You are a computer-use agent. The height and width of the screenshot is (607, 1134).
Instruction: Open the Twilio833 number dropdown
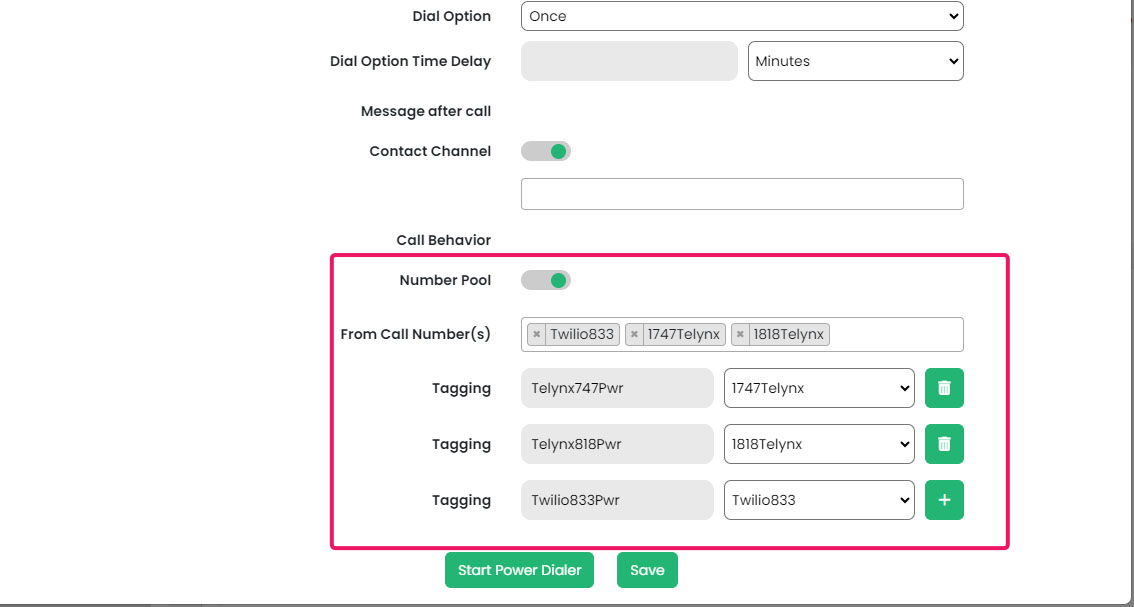coord(819,500)
